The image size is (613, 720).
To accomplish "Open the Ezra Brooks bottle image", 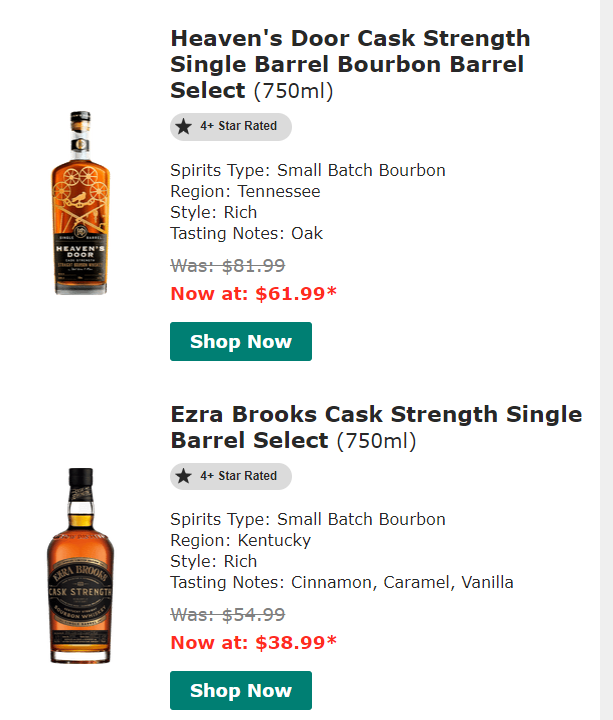I will (80, 565).
